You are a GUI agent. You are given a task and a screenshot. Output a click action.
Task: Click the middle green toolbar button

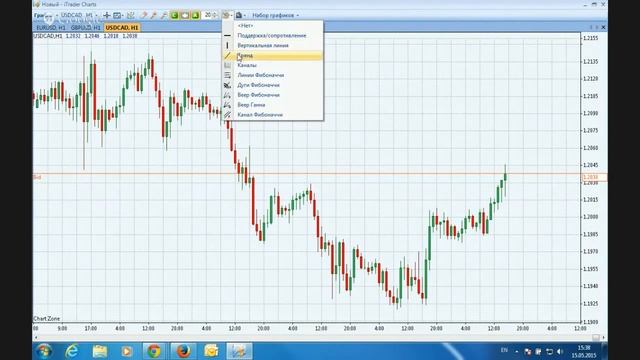[x=185, y=16]
